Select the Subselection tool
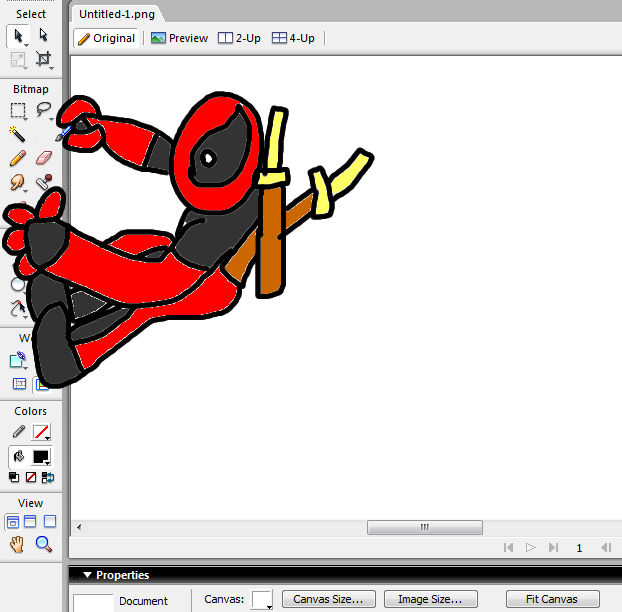 click(44, 35)
